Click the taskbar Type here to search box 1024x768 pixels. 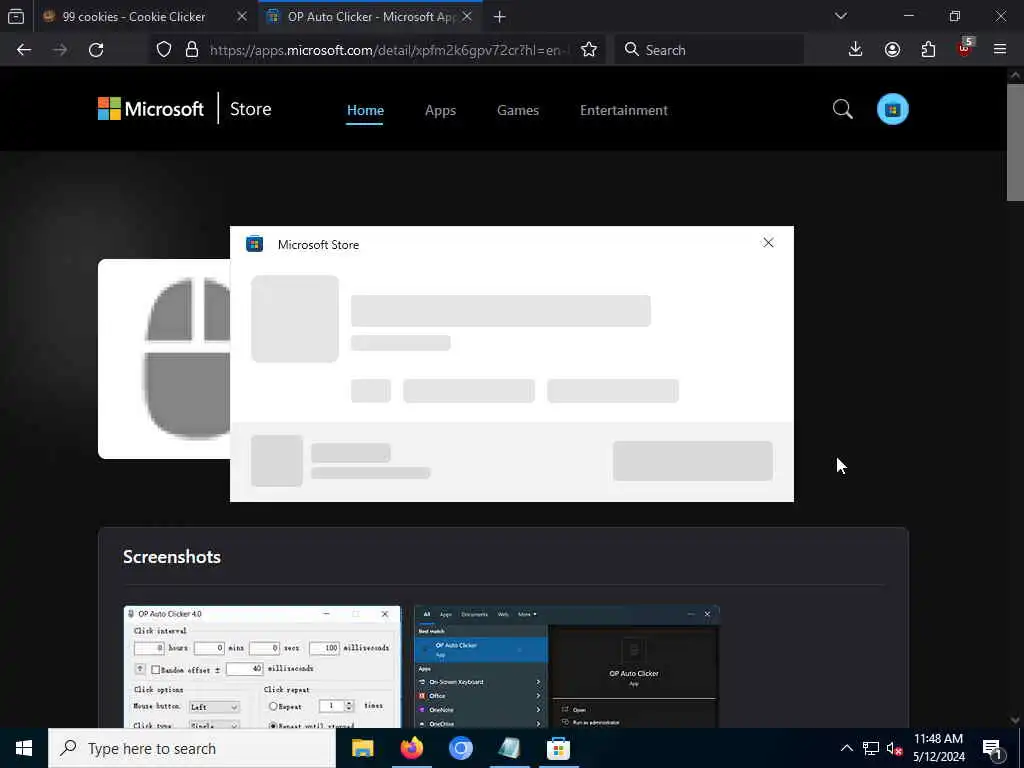(x=192, y=748)
